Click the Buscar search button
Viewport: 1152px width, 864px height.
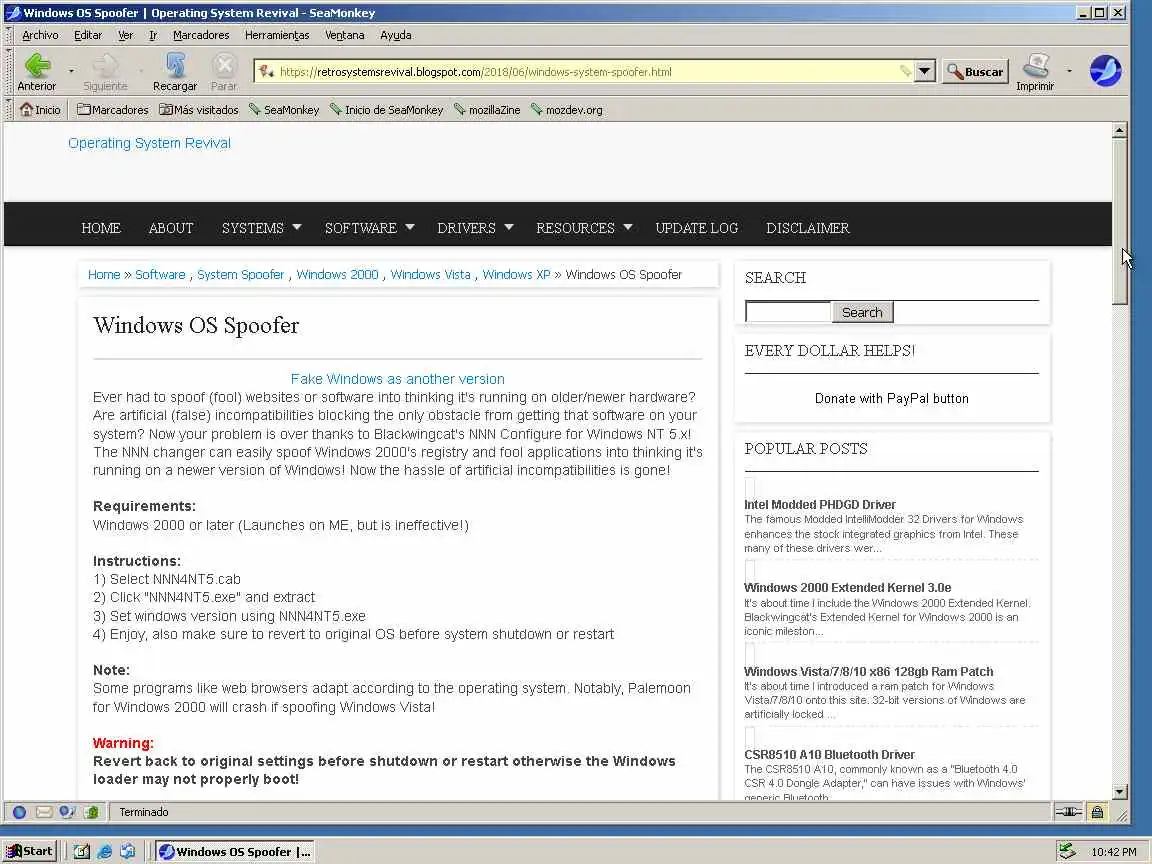[x=976, y=71]
